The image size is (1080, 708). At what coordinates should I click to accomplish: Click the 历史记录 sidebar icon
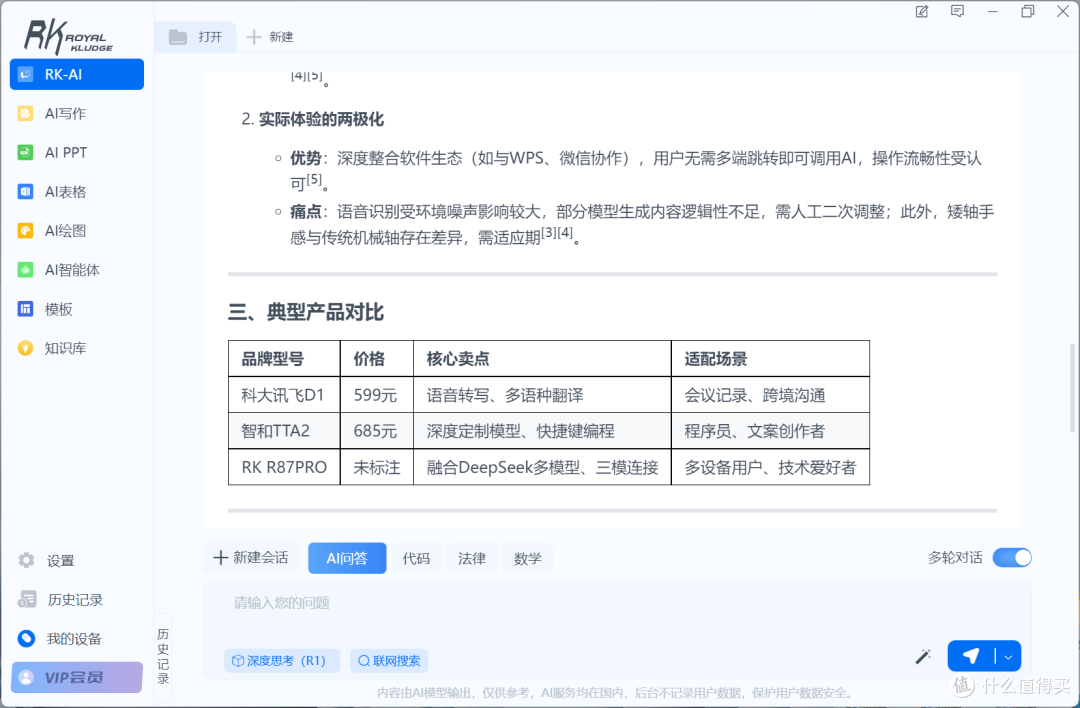(27, 600)
